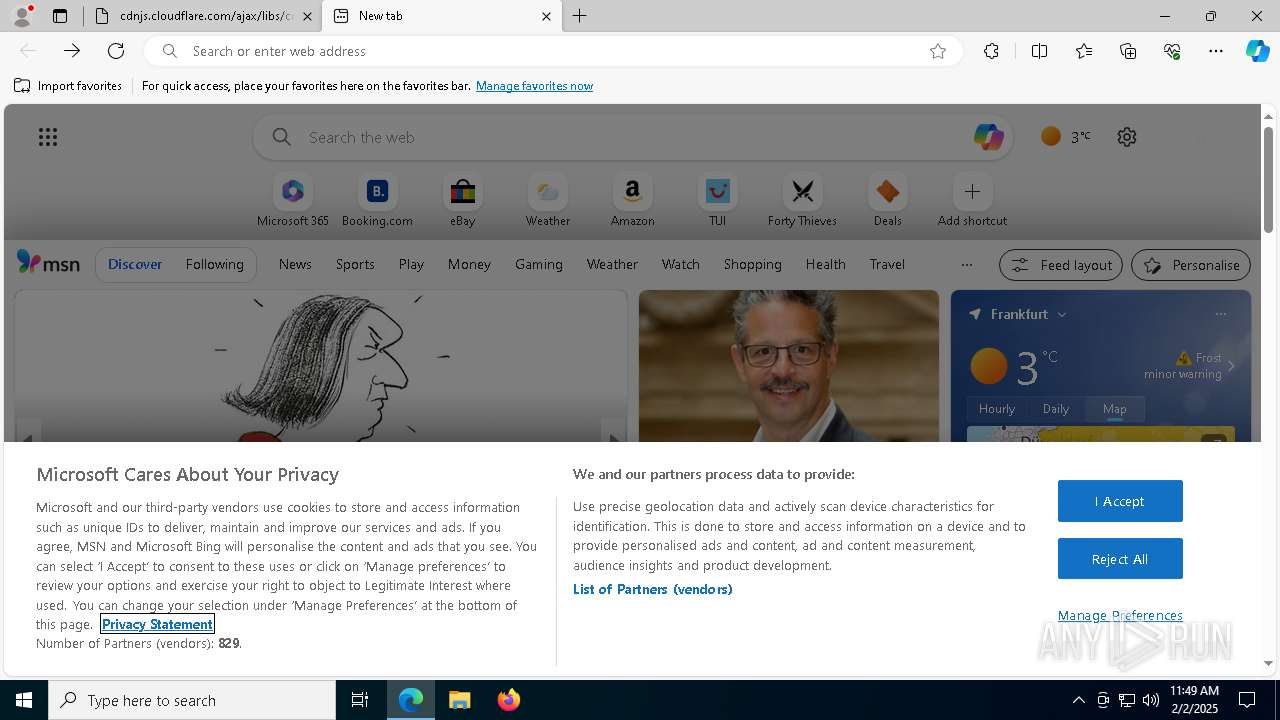Open the Microsoft apps grid launcher
1280x720 pixels.
click(x=48, y=137)
